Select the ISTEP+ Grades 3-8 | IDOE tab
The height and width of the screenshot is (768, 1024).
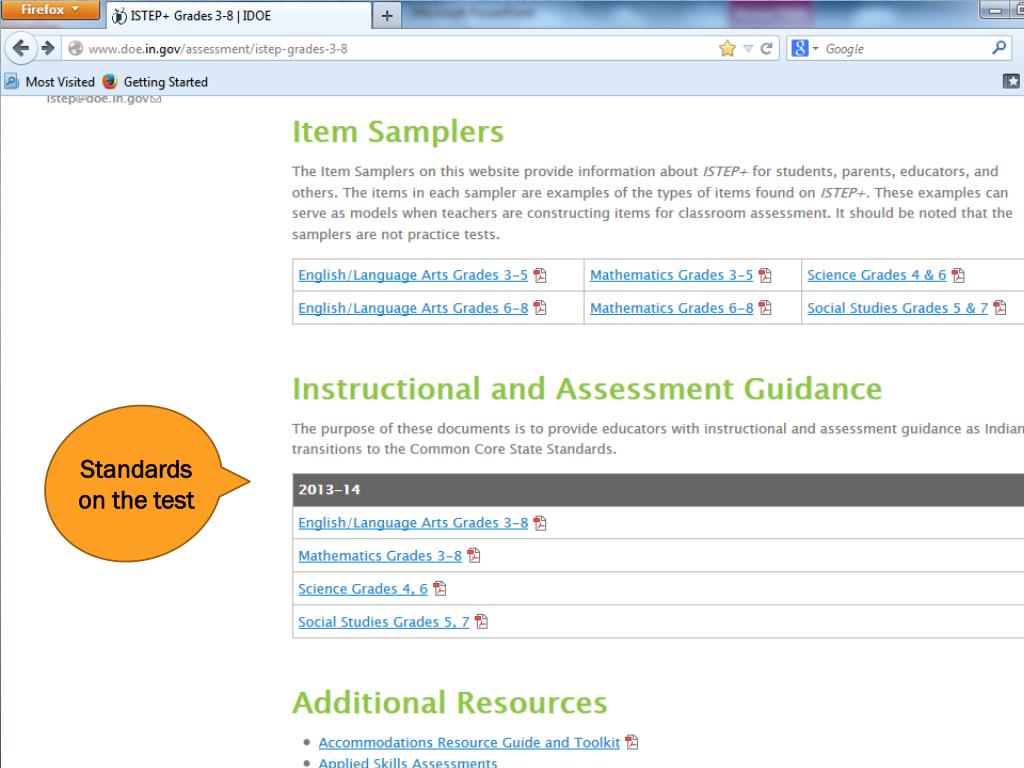(239, 16)
